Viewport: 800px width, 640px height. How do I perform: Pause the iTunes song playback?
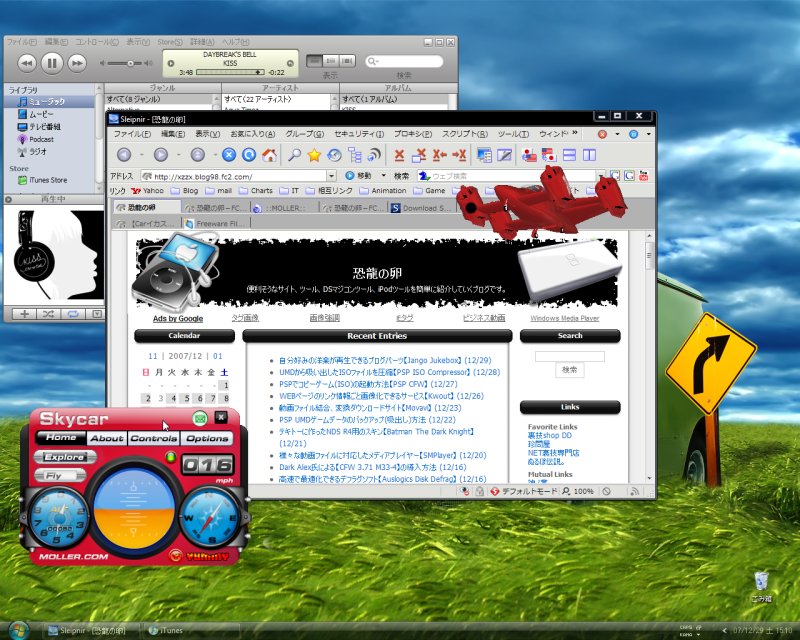(52, 63)
